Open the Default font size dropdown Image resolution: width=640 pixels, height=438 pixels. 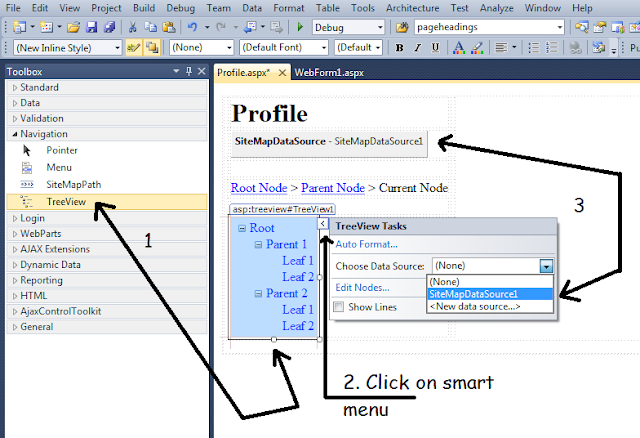tap(378, 48)
